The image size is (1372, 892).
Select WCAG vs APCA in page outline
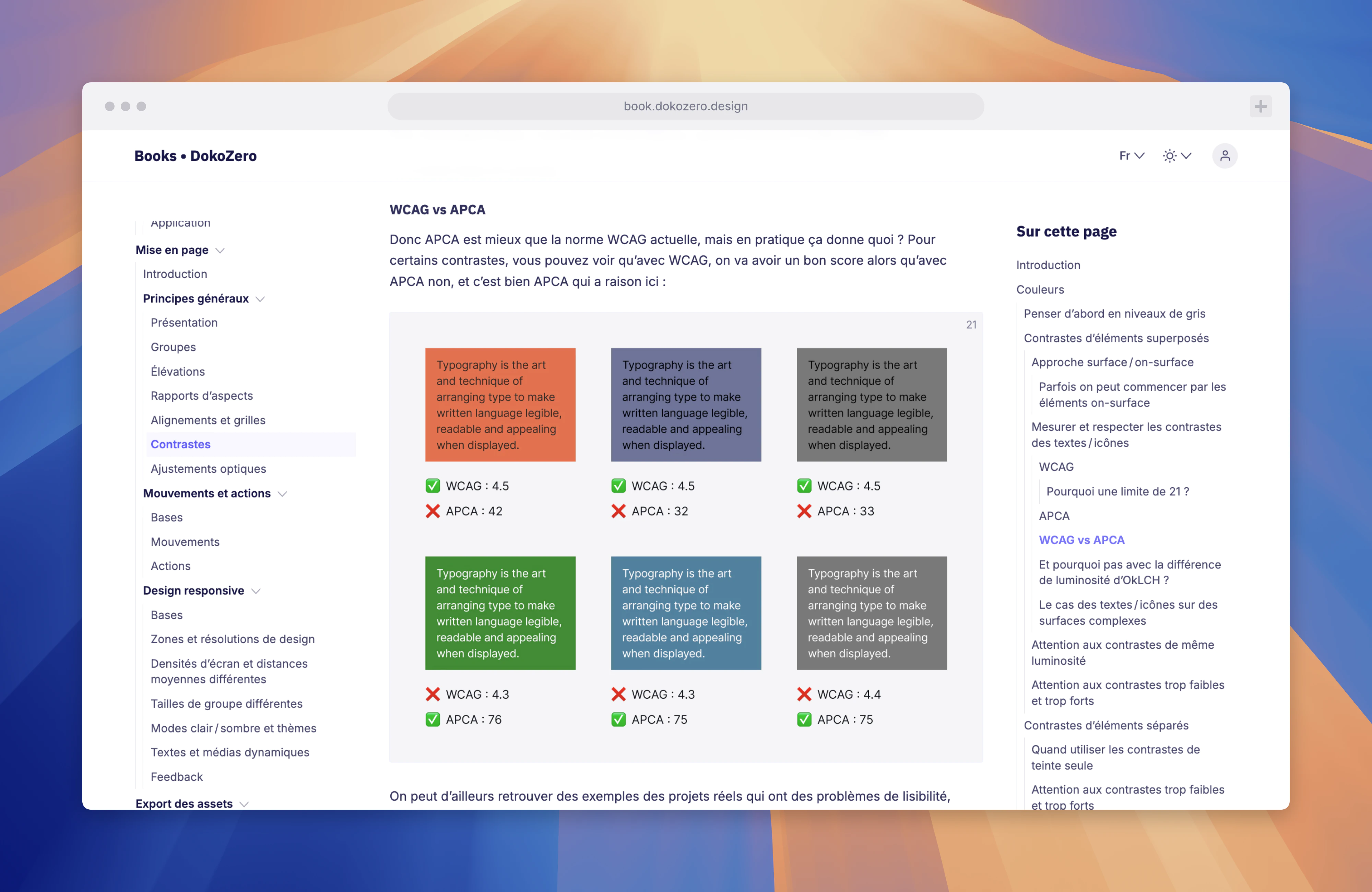click(1081, 540)
